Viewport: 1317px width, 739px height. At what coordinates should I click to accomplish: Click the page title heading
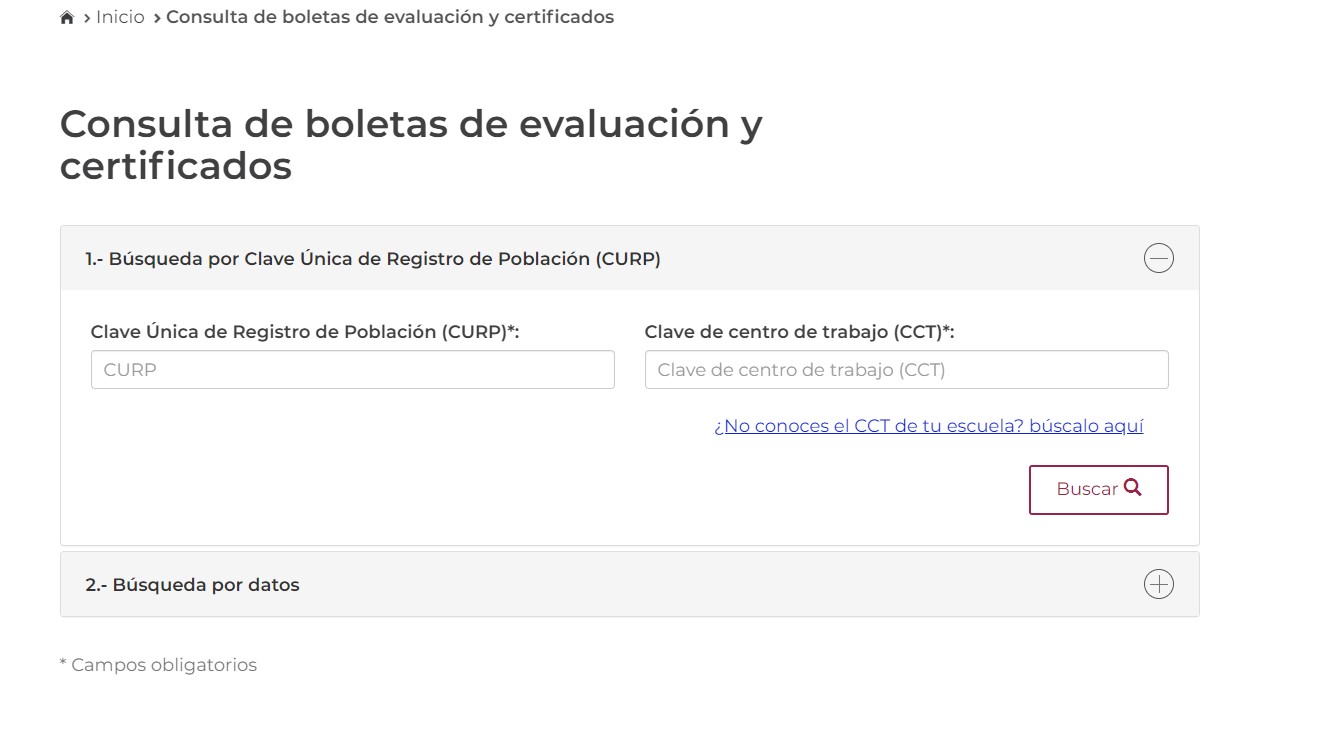tap(411, 145)
